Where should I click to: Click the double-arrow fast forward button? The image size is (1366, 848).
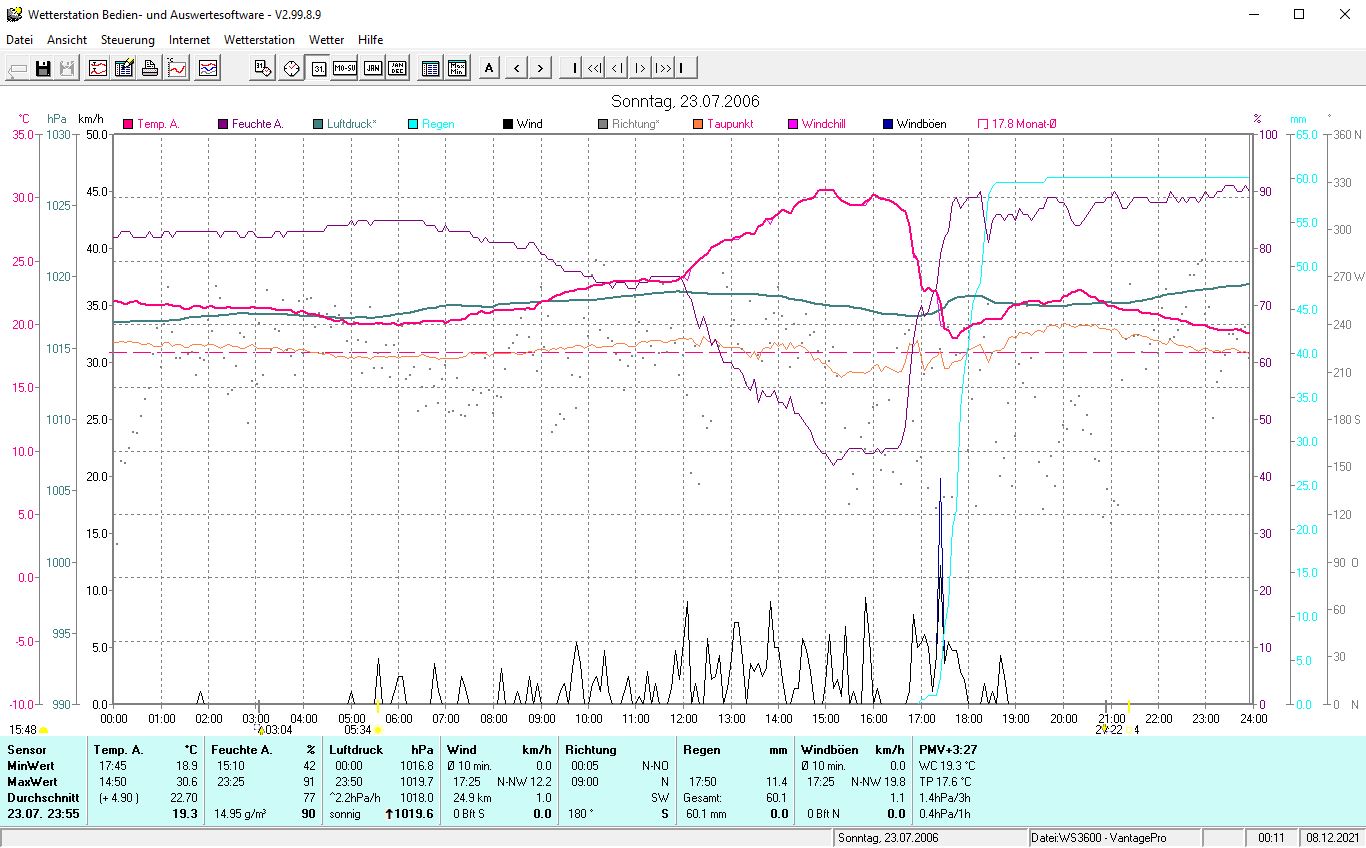(662, 68)
